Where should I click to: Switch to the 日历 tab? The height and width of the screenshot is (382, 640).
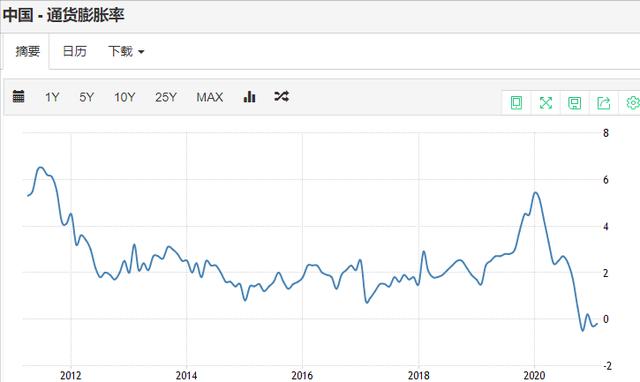tap(75, 51)
